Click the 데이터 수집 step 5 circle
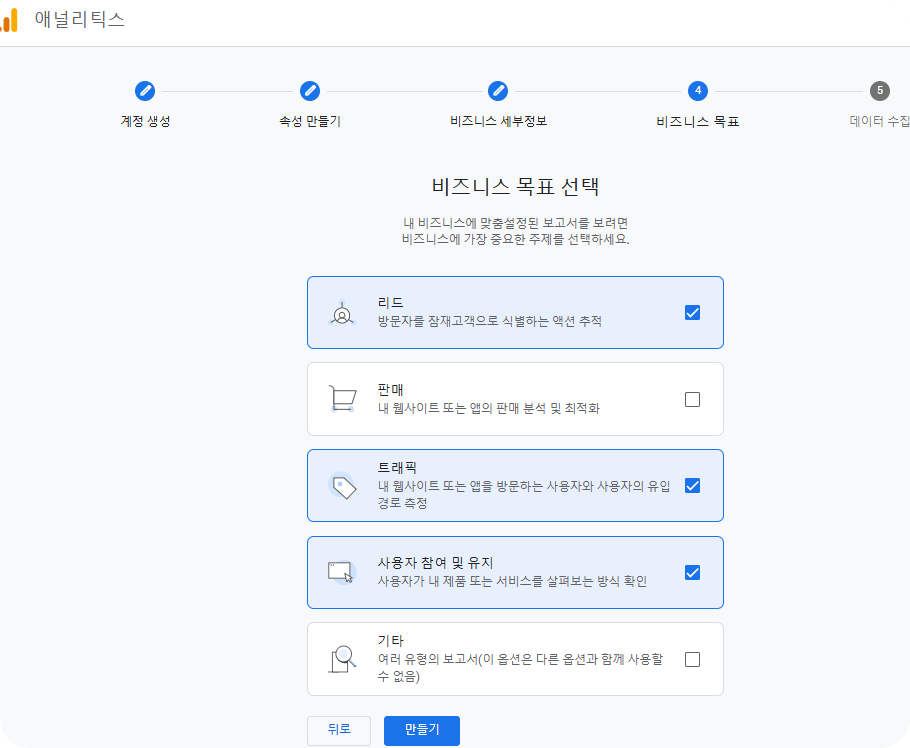Viewport: 910px width, 748px height. point(879,90)
